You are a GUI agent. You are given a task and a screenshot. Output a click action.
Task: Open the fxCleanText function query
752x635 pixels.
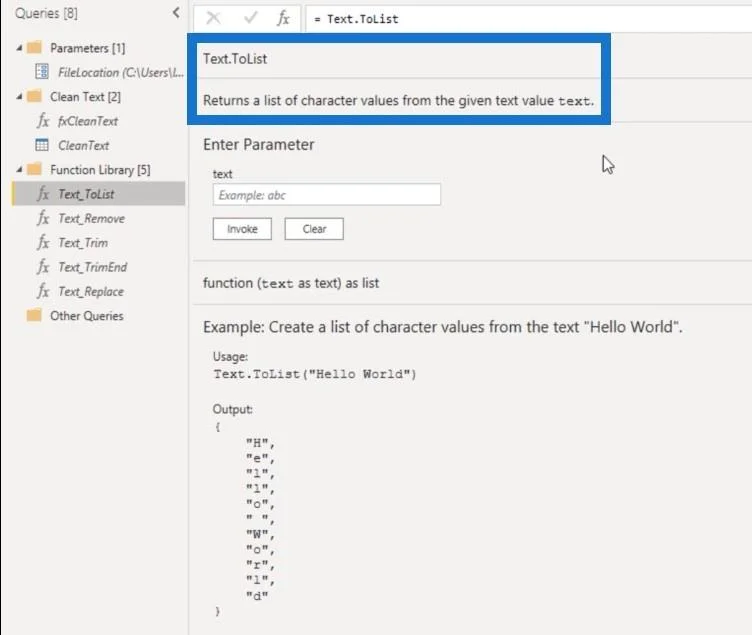click(88, 121)
